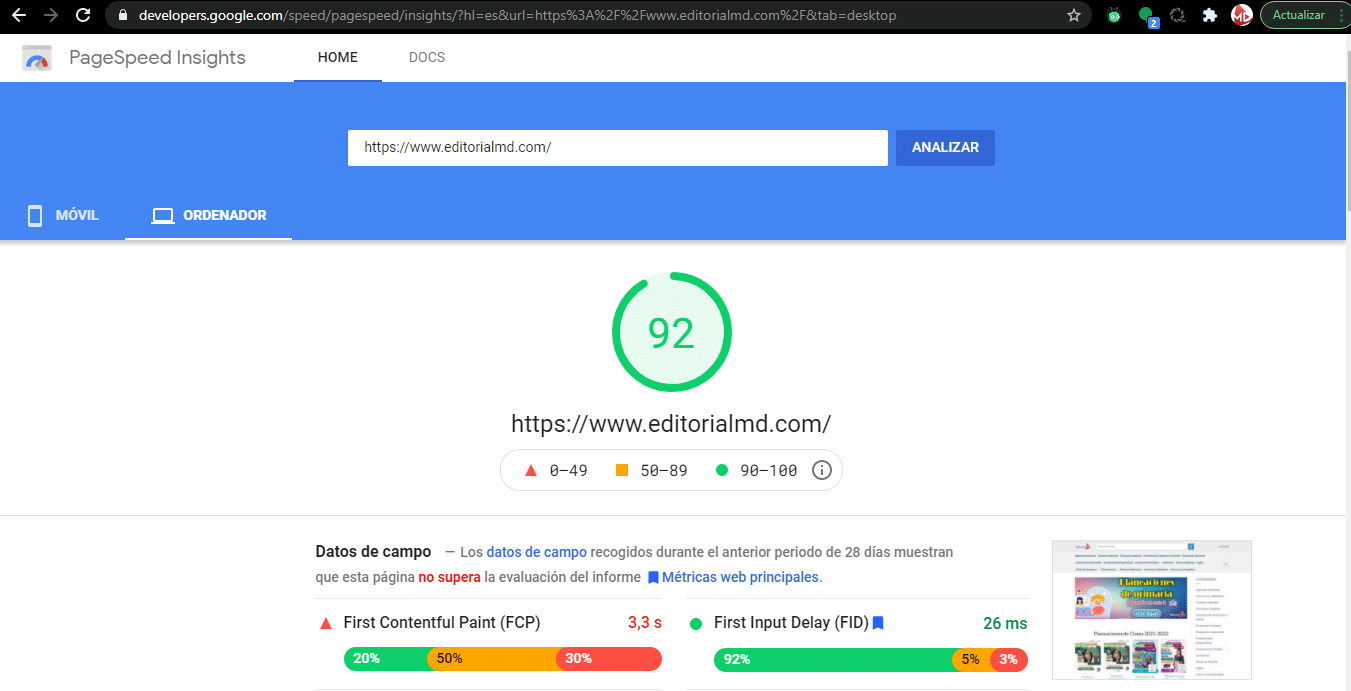Click the info icon next to score legend
The width and height of the screenshot is (1351, 691).
point(821,469)
